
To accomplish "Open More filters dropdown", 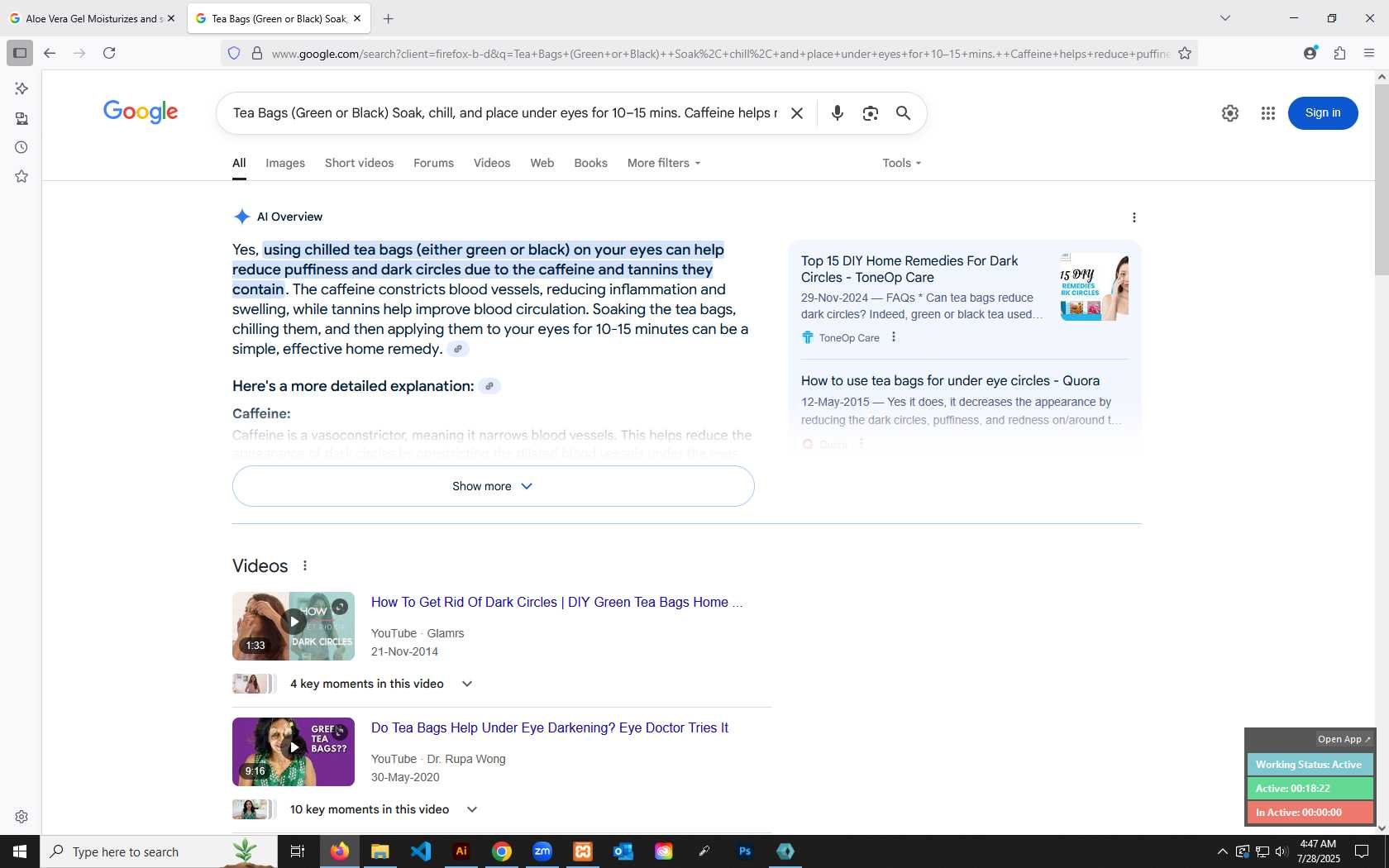I will [664, 163].
